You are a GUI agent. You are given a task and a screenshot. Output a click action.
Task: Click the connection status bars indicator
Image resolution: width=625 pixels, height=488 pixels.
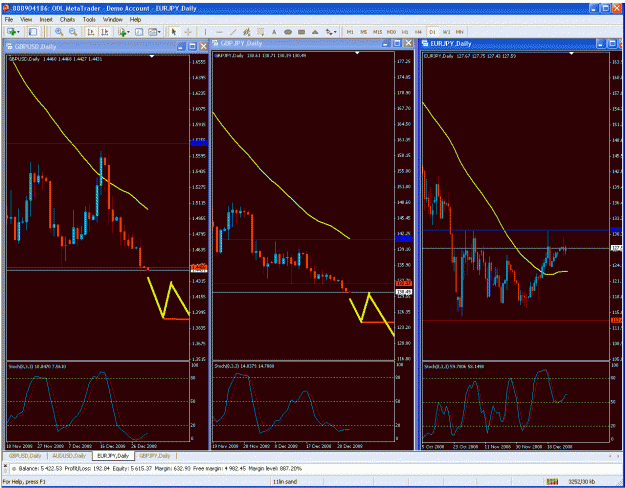[552, 482]
